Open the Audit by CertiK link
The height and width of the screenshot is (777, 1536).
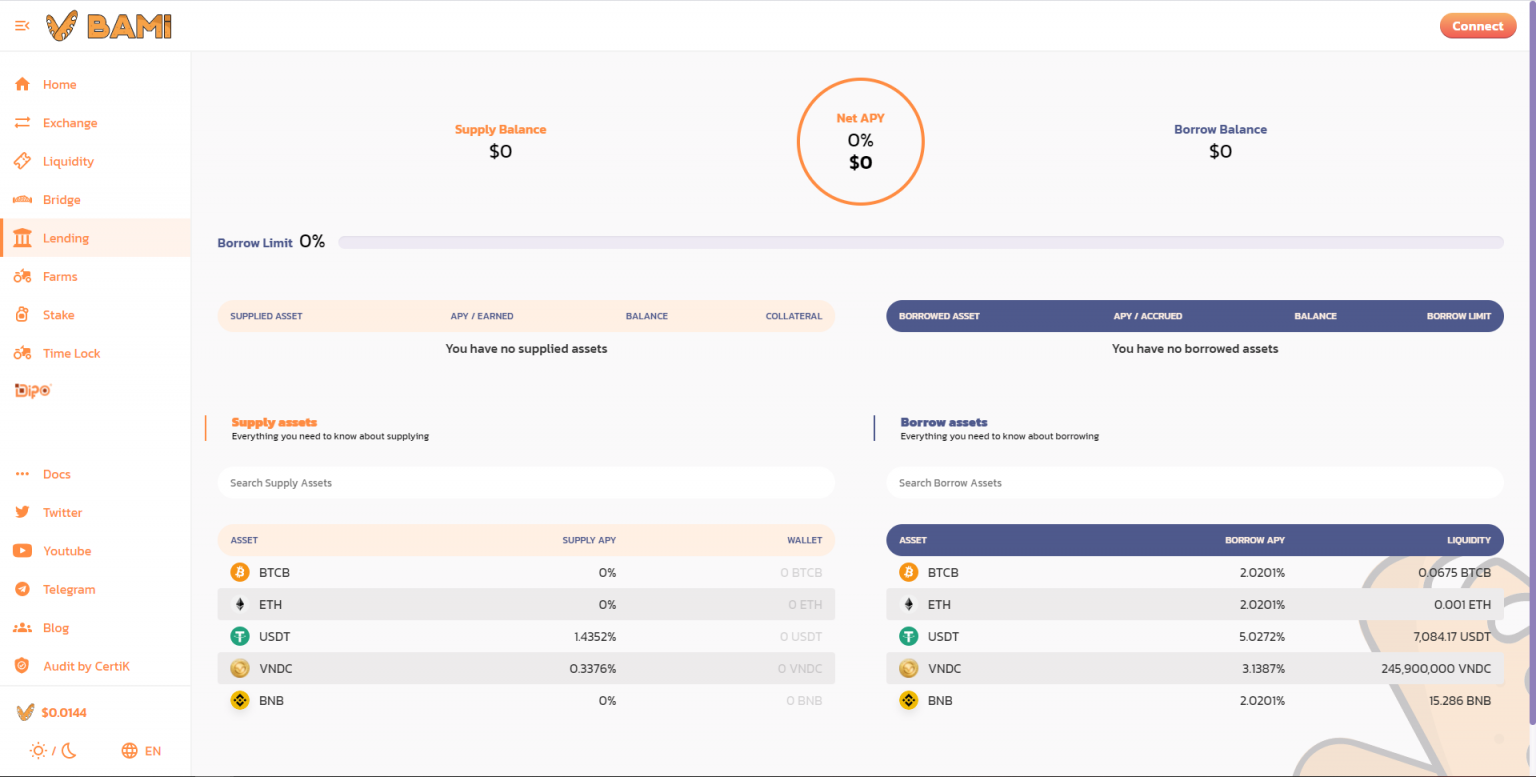click(x=95, y=666)
